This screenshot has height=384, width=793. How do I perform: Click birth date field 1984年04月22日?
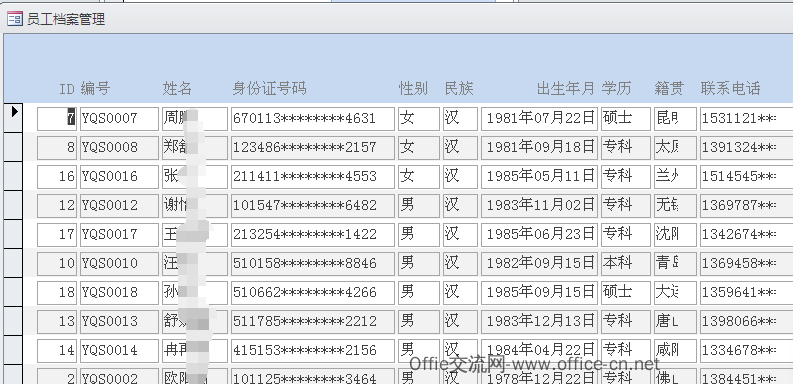540,351
